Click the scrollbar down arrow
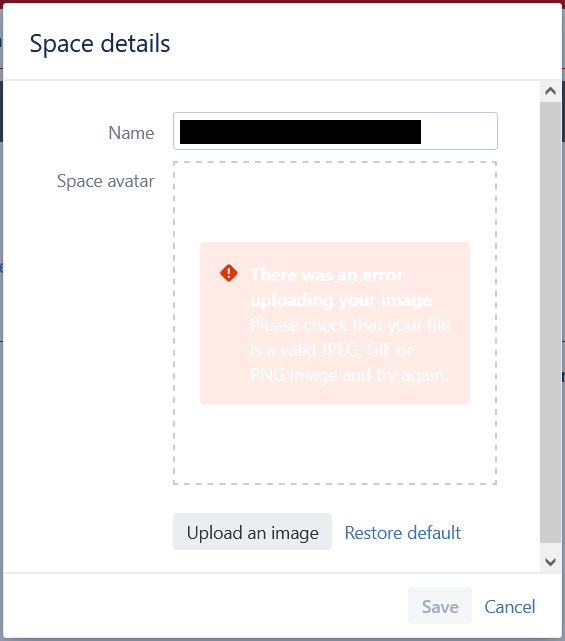Viewport: 565px width, 641px height. pyautogui.click(x=550, y=562)
